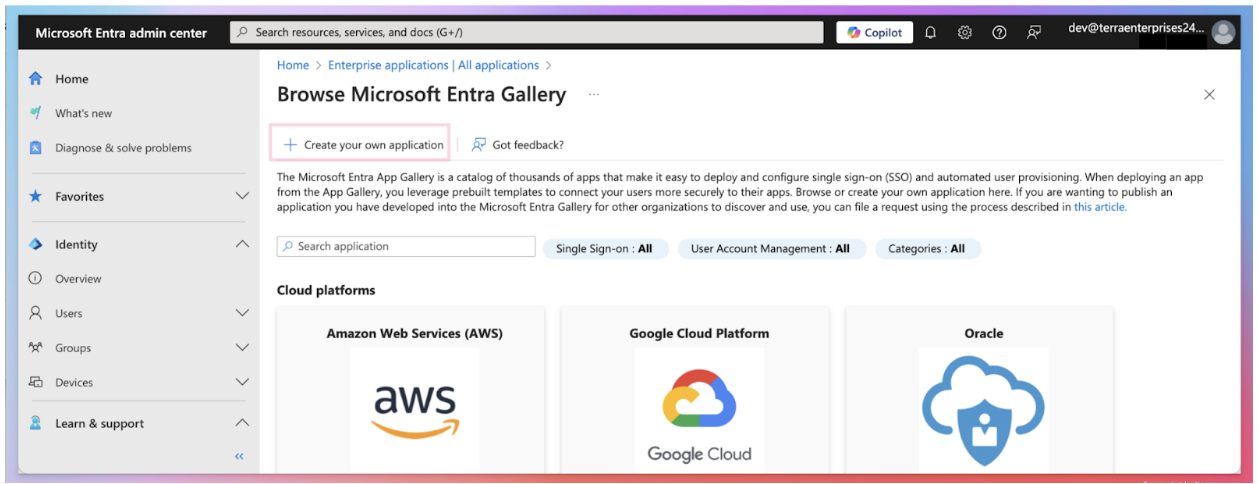
Task: Focus the top search resources box
Action: [x=529, y=32]
